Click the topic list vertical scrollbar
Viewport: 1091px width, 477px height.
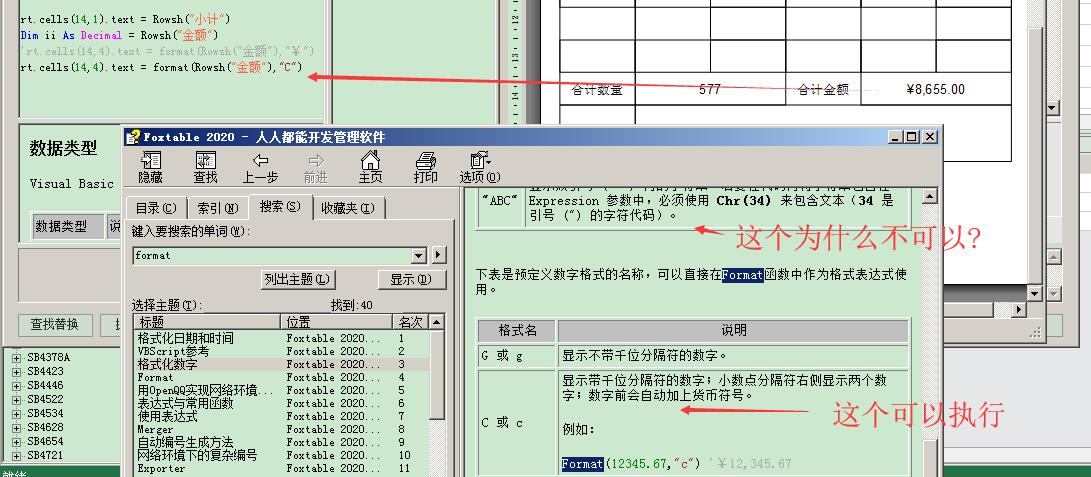(436, 400)
